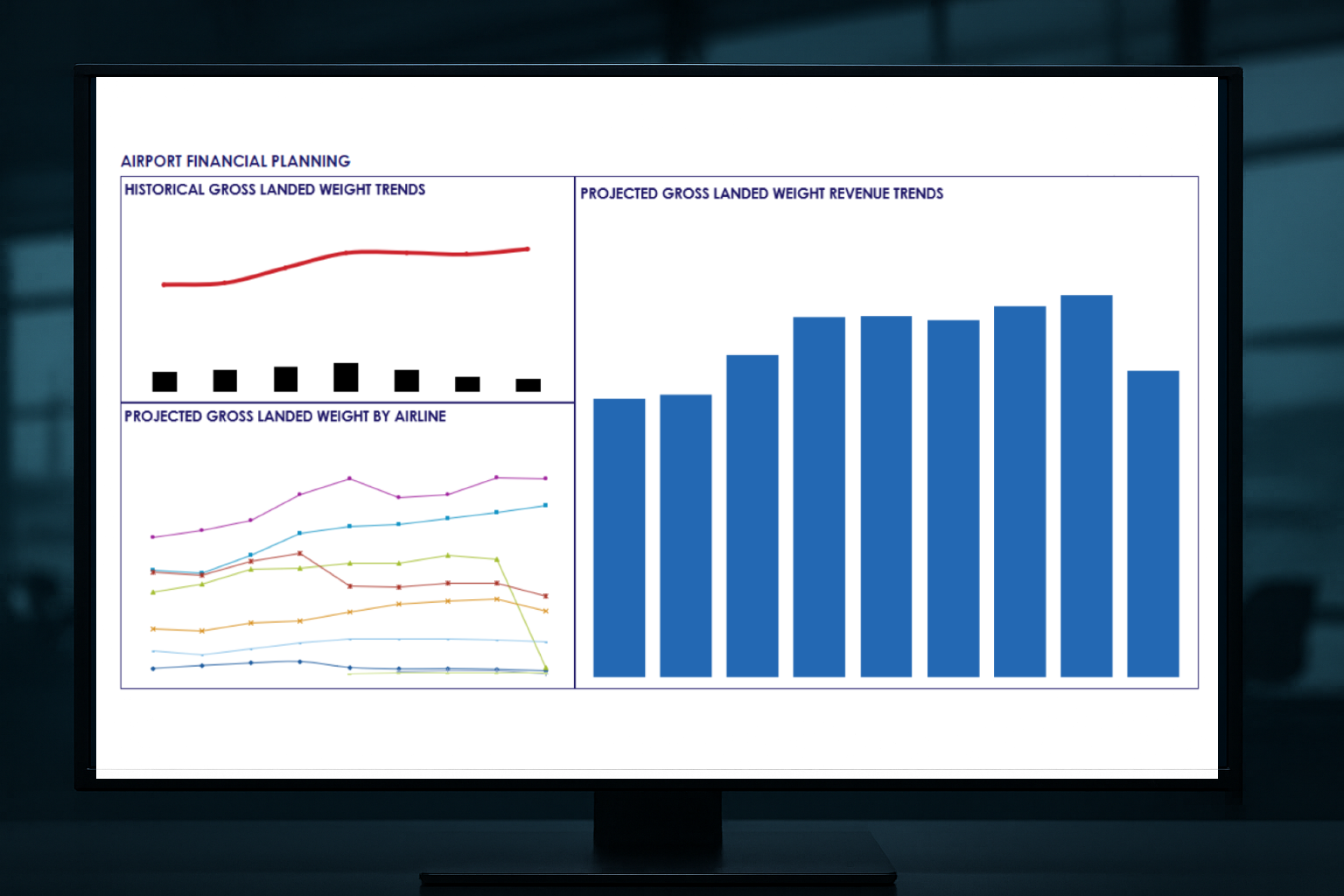Select the purple airline line's first data point
This screenshot has height=896, width=1344.
[x=153, y=537]
